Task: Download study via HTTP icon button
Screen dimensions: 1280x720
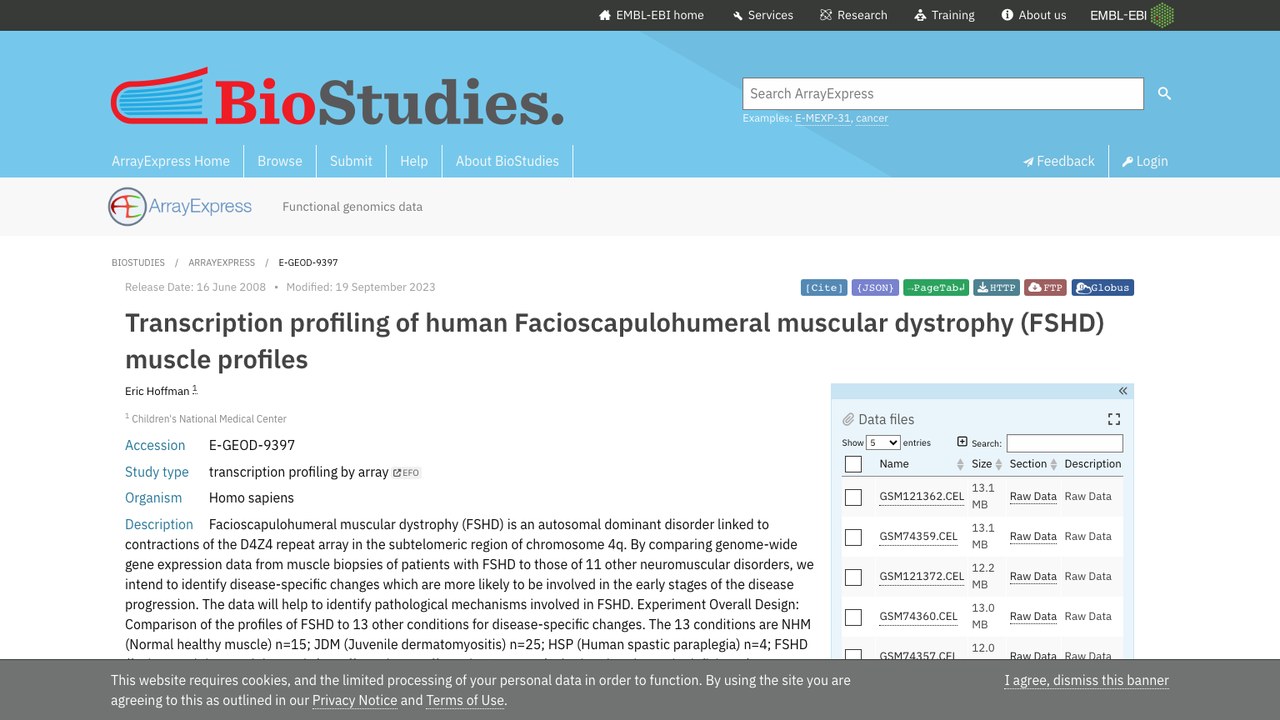Action: (x=996, y=288)
